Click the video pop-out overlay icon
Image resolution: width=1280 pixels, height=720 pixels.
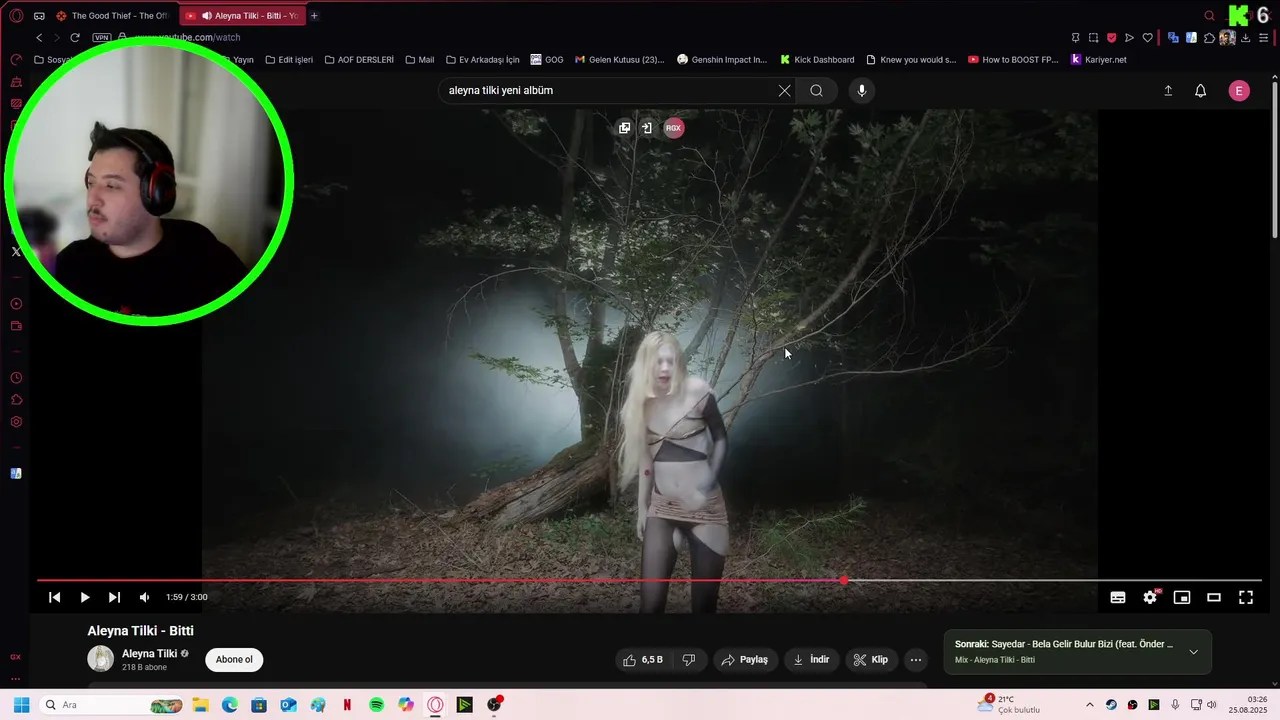(x=624, y=128)
